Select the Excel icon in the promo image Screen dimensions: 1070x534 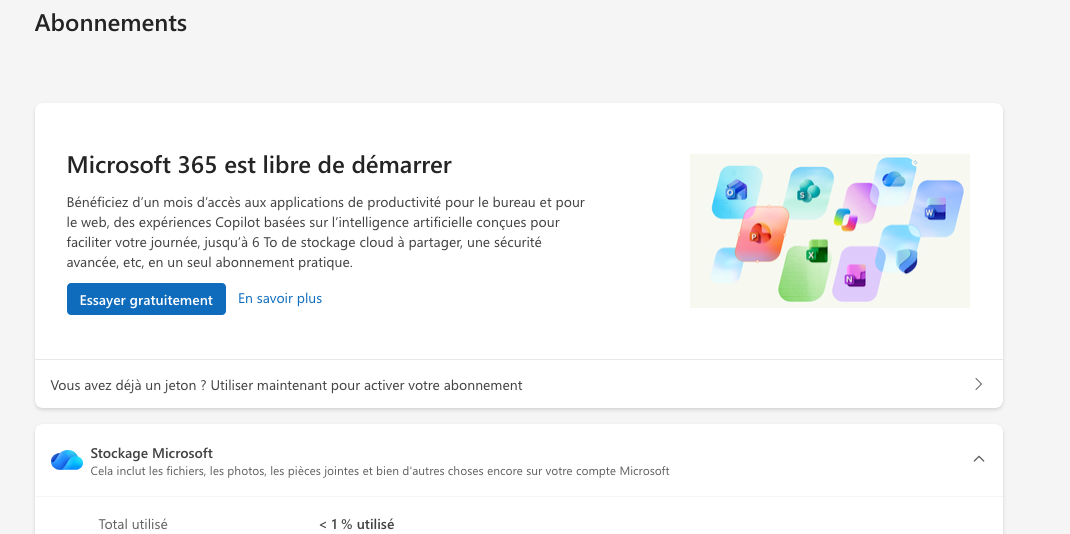817,252
